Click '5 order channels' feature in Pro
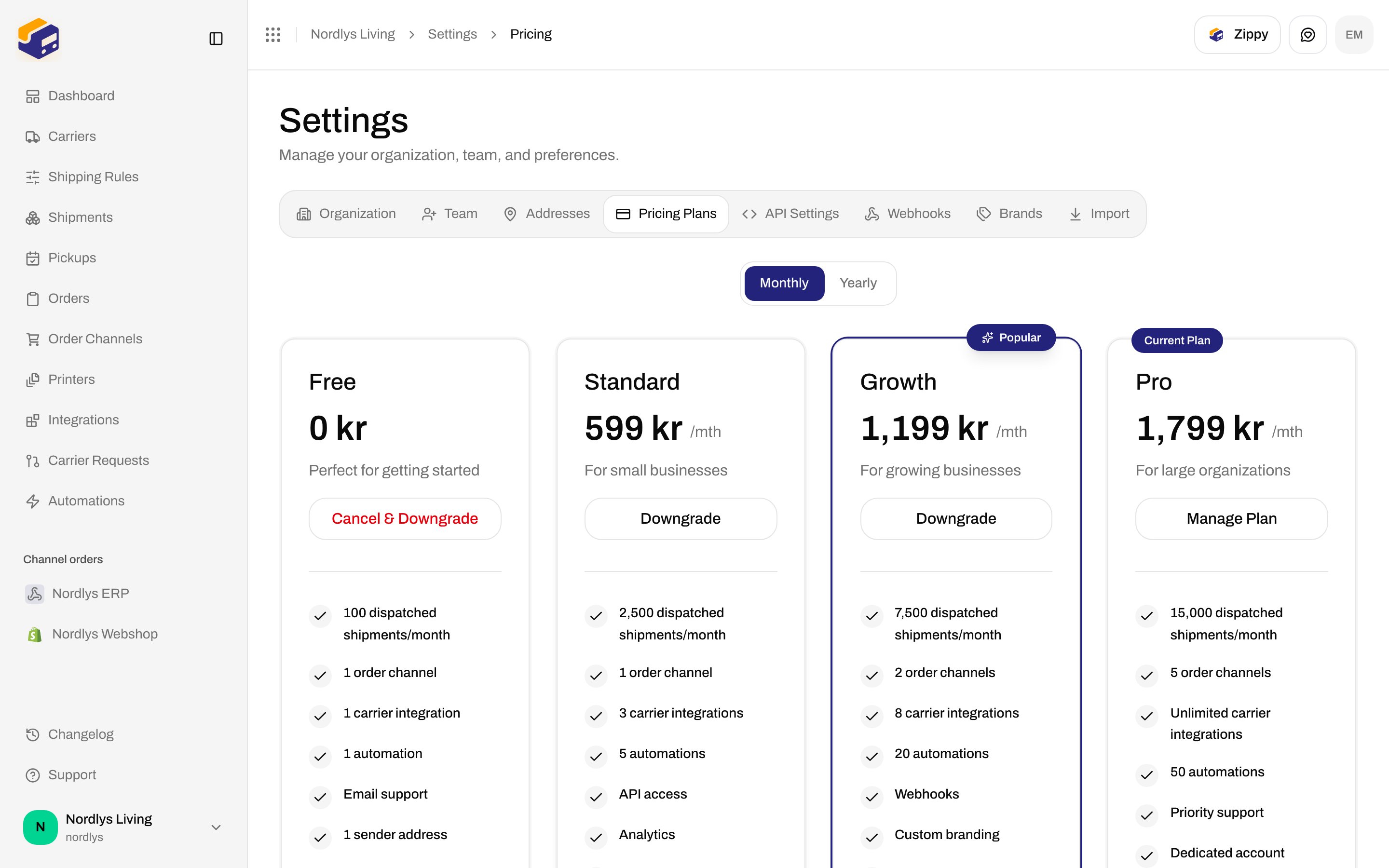 [1220, 673]
